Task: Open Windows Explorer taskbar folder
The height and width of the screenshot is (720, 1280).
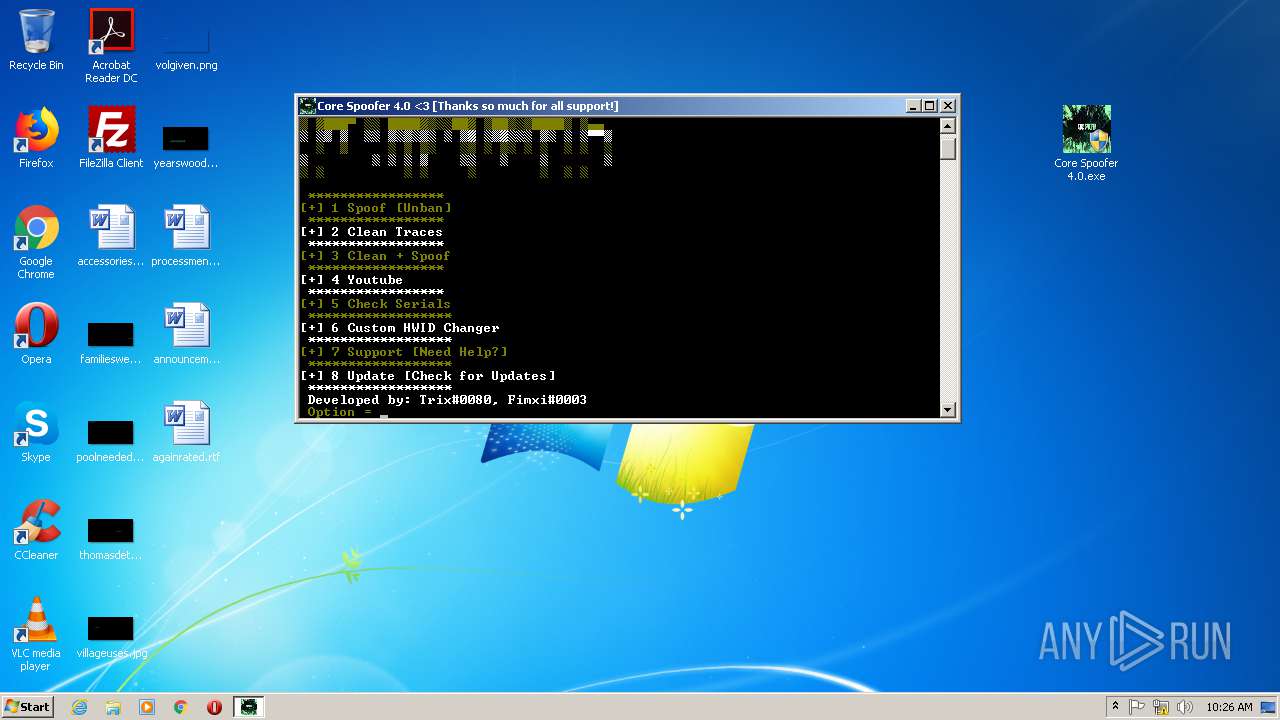Action: 113,707
